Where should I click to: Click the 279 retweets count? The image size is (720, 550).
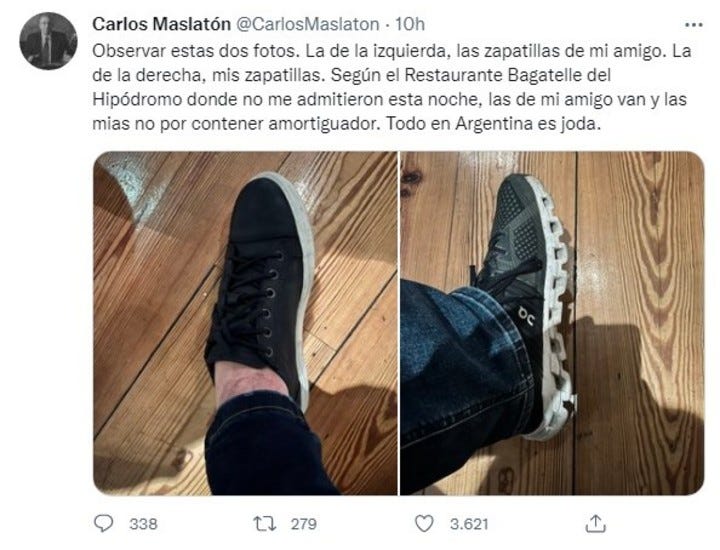pyautogui.click(x=304, y=524)
